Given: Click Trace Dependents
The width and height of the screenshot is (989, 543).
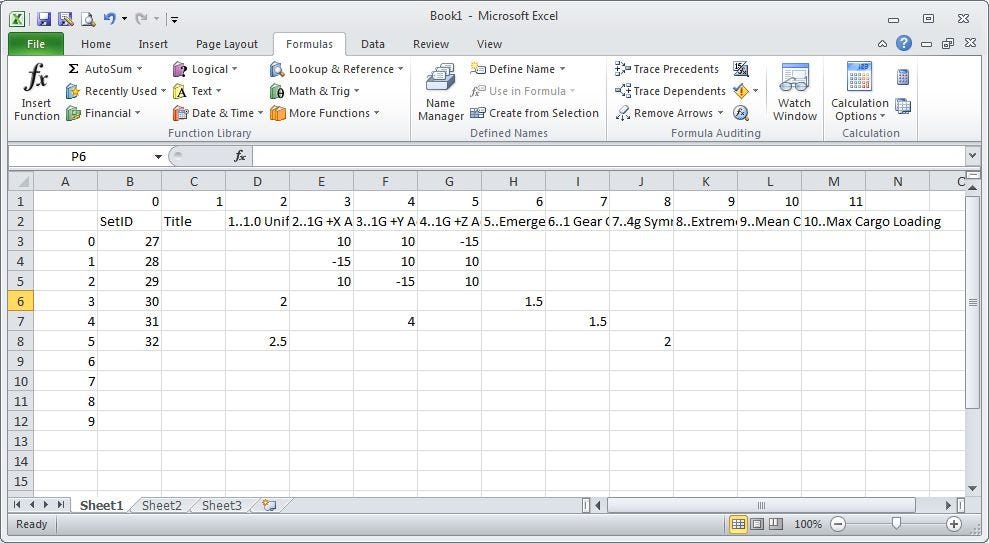Looking at the screenshot, I should coord(670,91).
